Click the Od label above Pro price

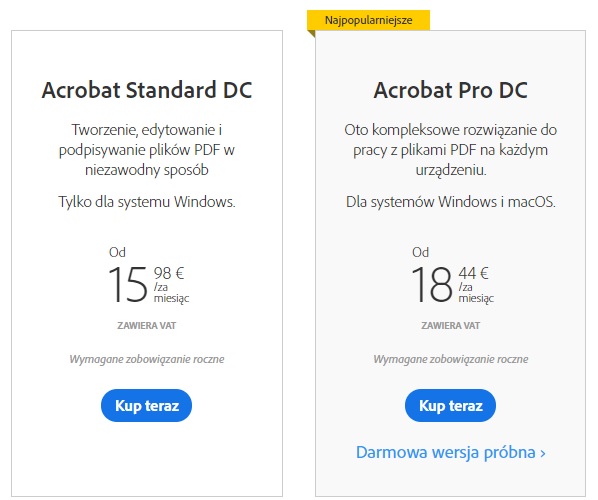(x=420, y=252)
